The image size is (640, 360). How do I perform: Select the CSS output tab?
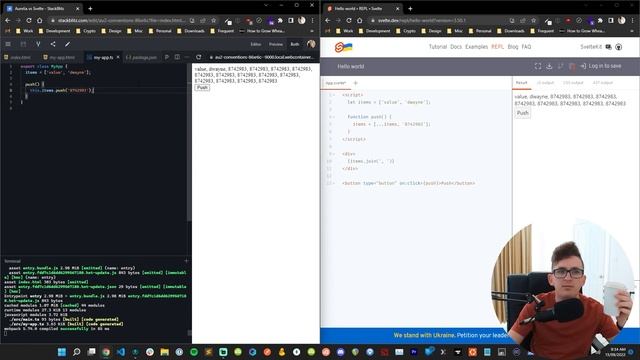click(x=573, y=83)
